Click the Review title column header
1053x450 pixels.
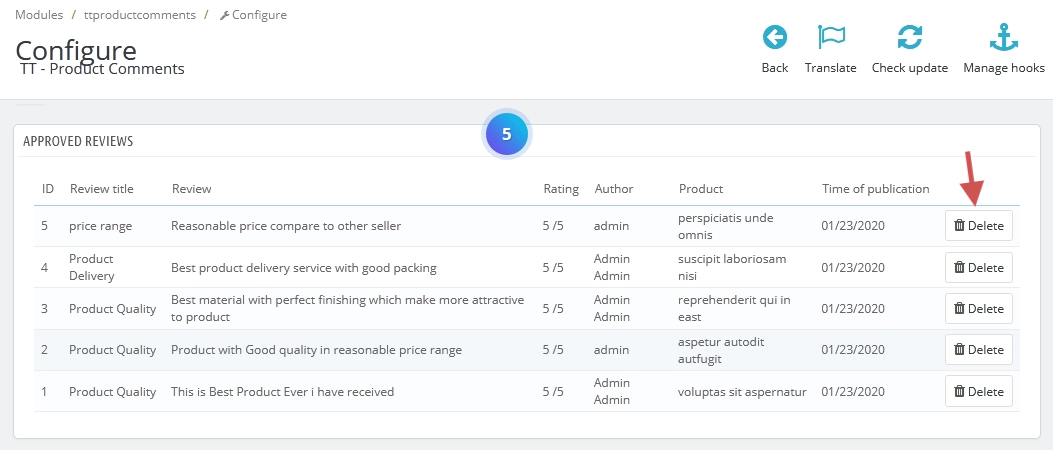click(101, 189)
